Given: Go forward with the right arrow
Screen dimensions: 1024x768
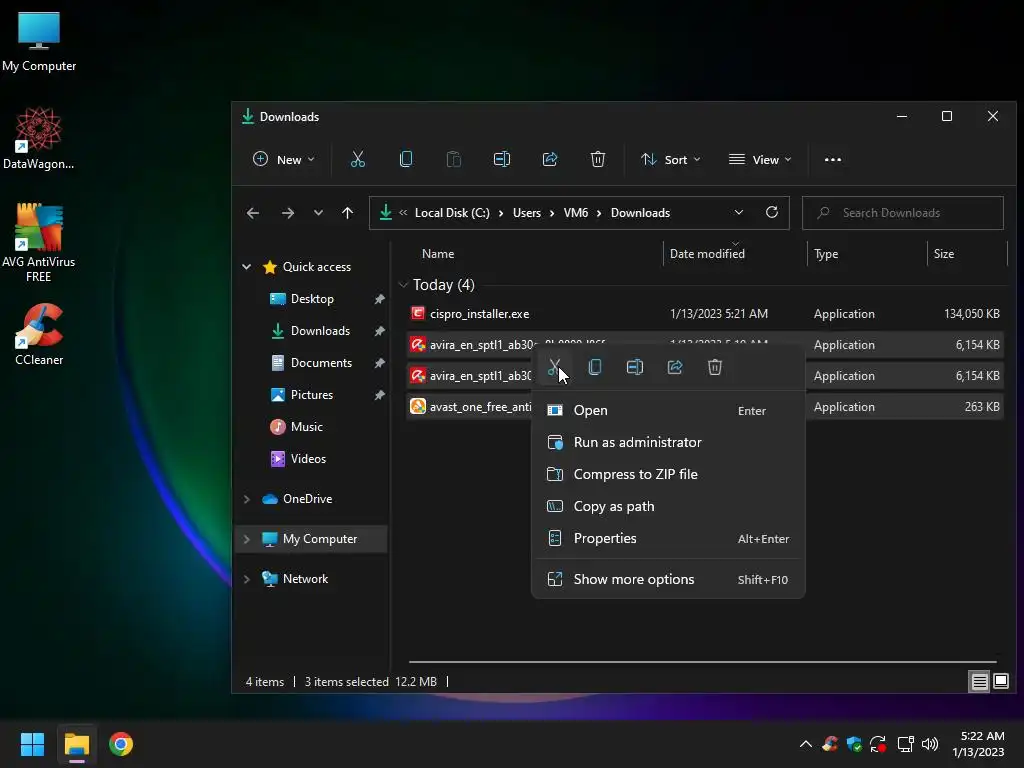Looking at the screenshot, I should click(287, 213).
